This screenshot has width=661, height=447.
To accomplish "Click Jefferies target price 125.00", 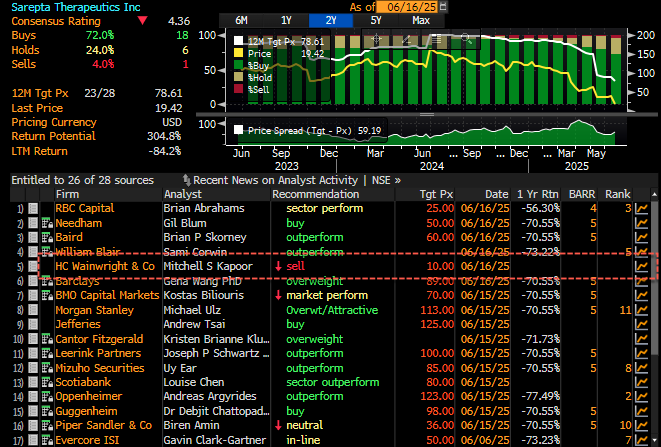I will click(x=437, y=324).
